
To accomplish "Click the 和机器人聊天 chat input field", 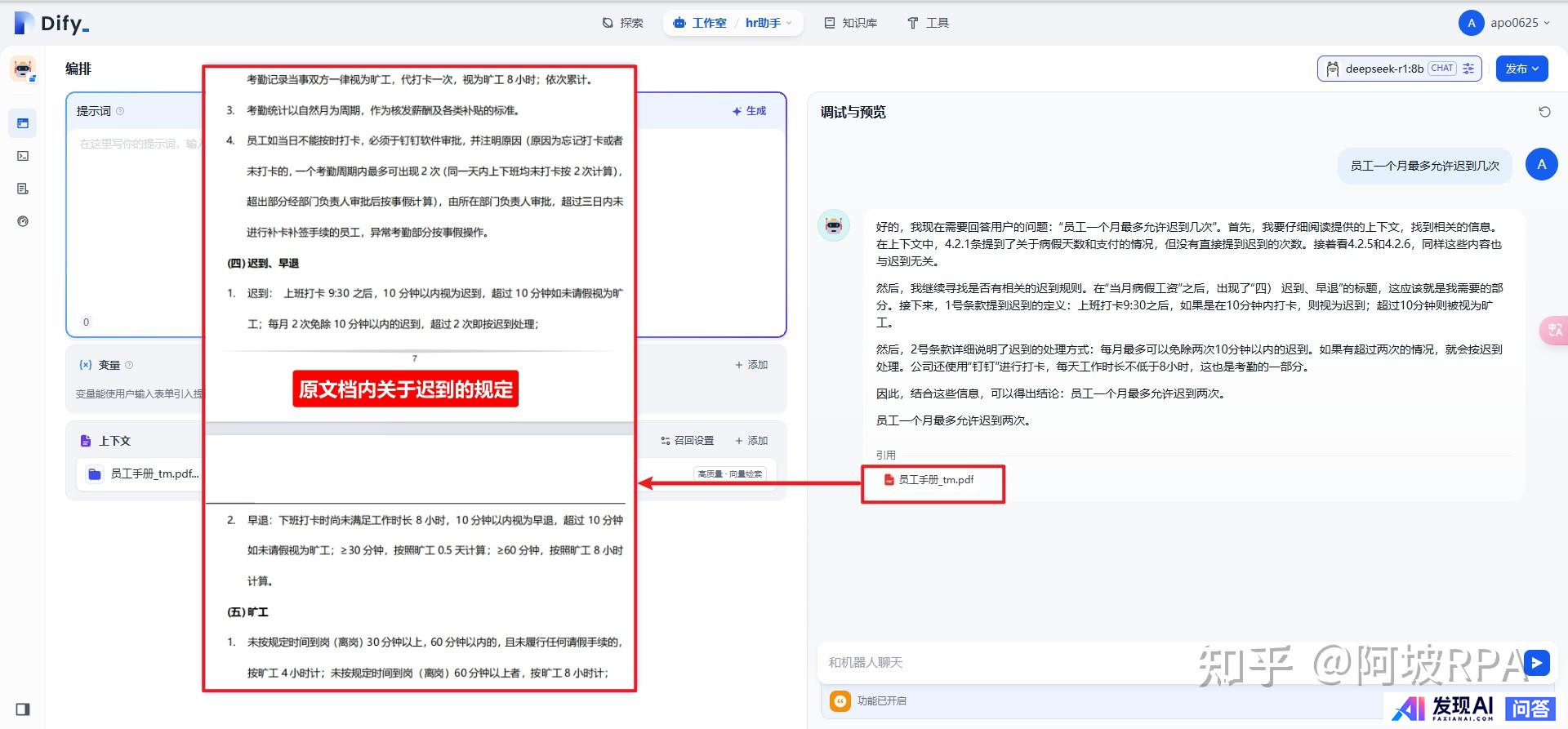I will [1004, 662].
